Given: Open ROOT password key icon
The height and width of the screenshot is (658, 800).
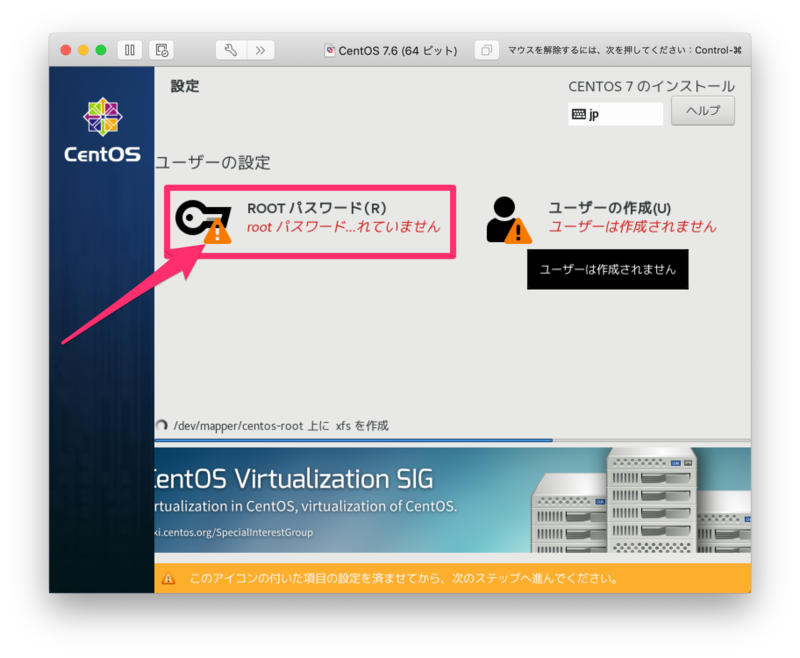Looking at the screenshot, I should click(204, 221).
